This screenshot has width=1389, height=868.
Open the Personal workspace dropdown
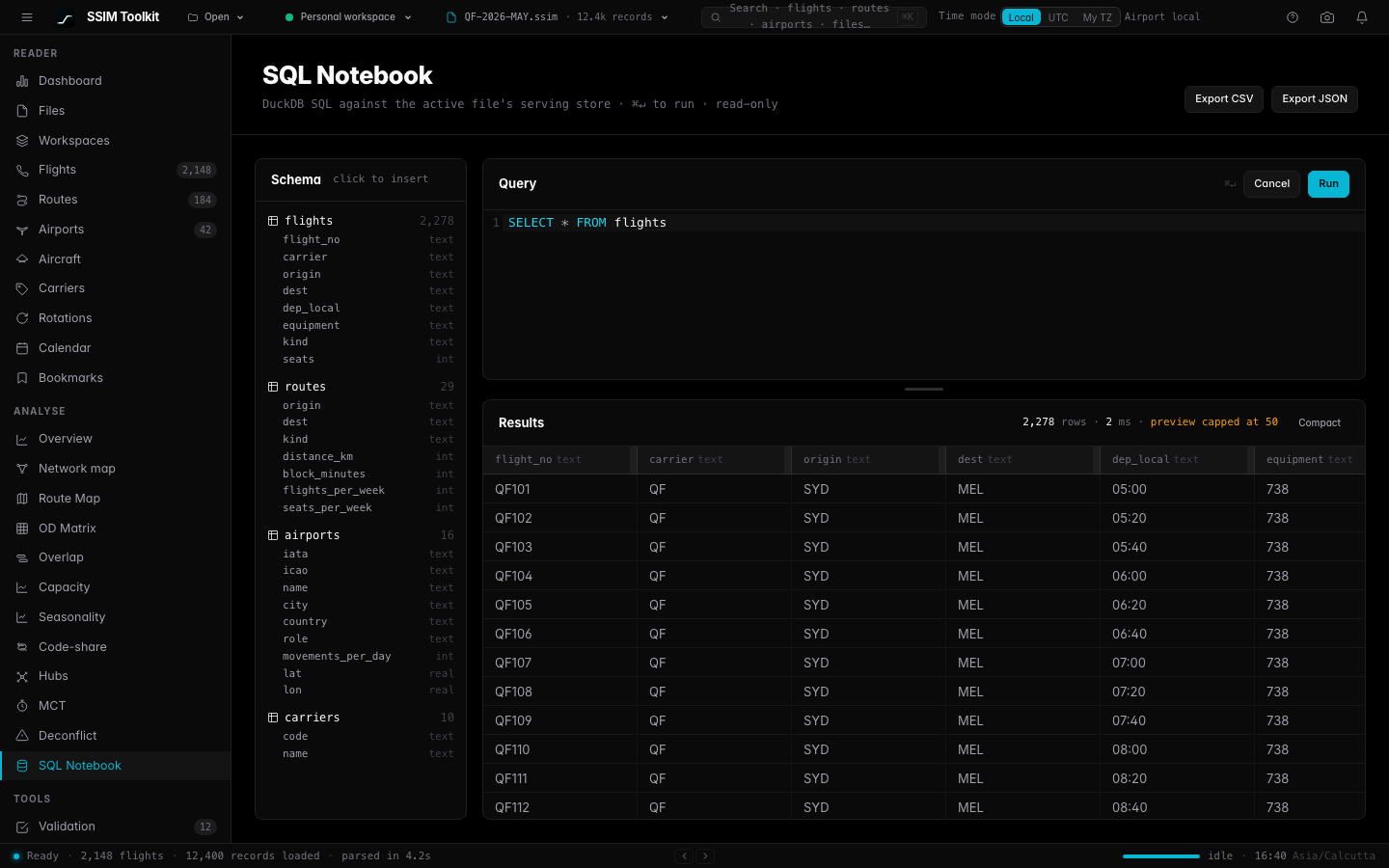click(x=348, y=17)
